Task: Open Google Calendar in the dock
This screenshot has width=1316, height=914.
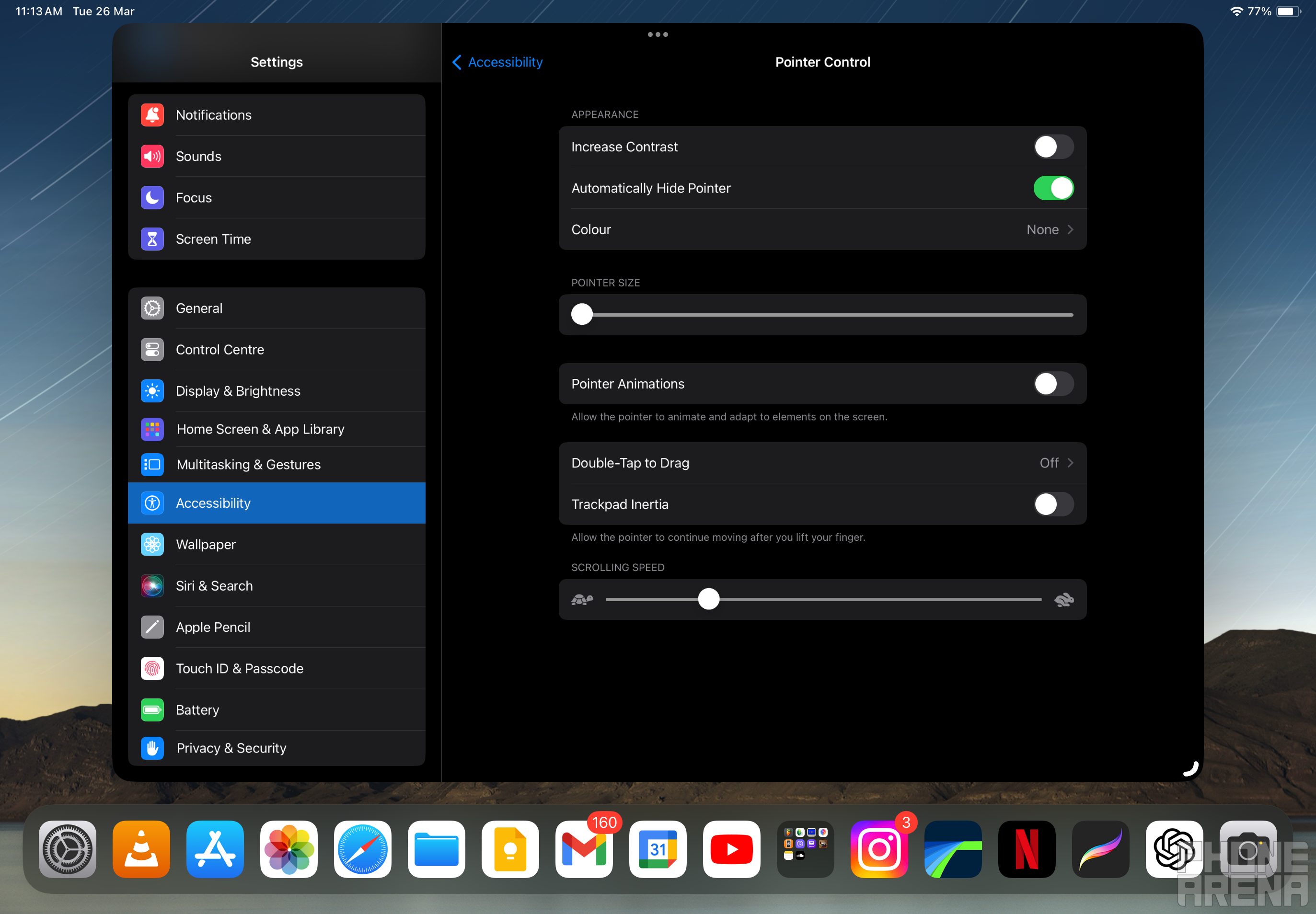Action: point(658,849)
